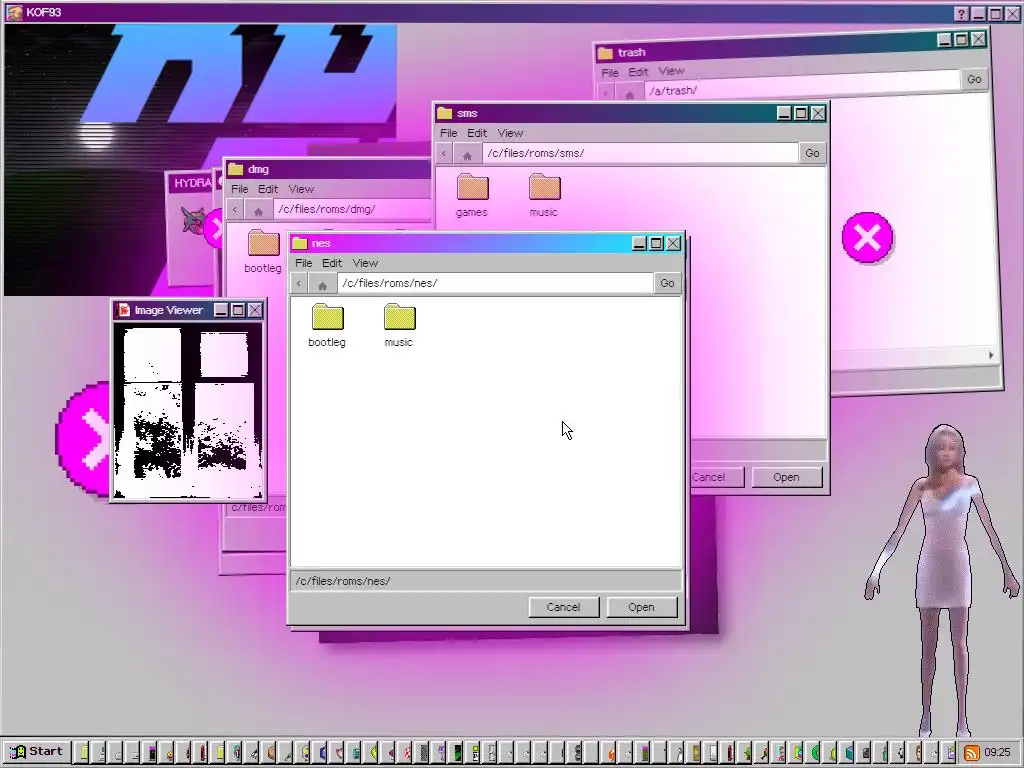Click the 3D woman desktop assistant
1024x768 pixels.
(942, 580)
